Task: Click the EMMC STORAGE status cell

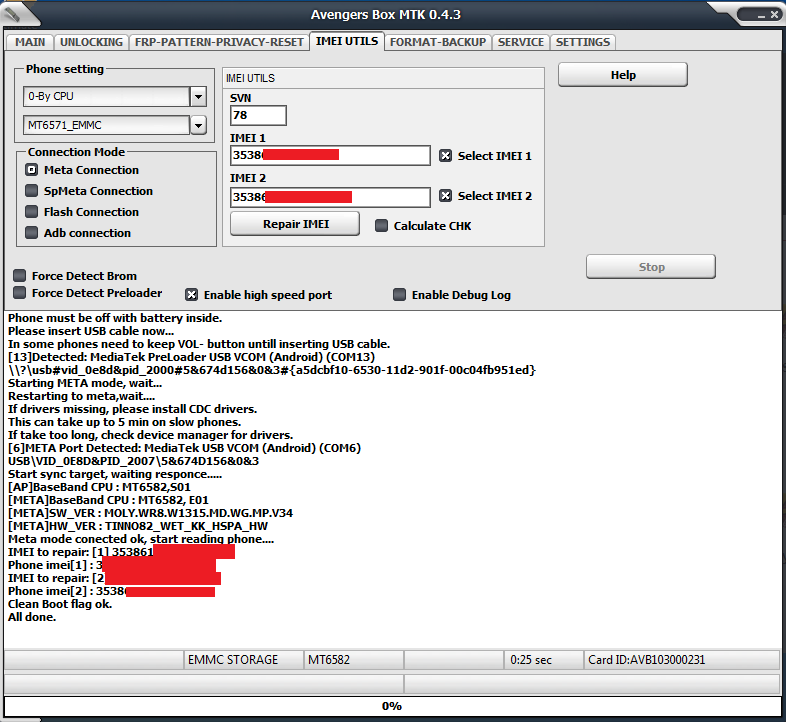Action: (x=244, y=660)
